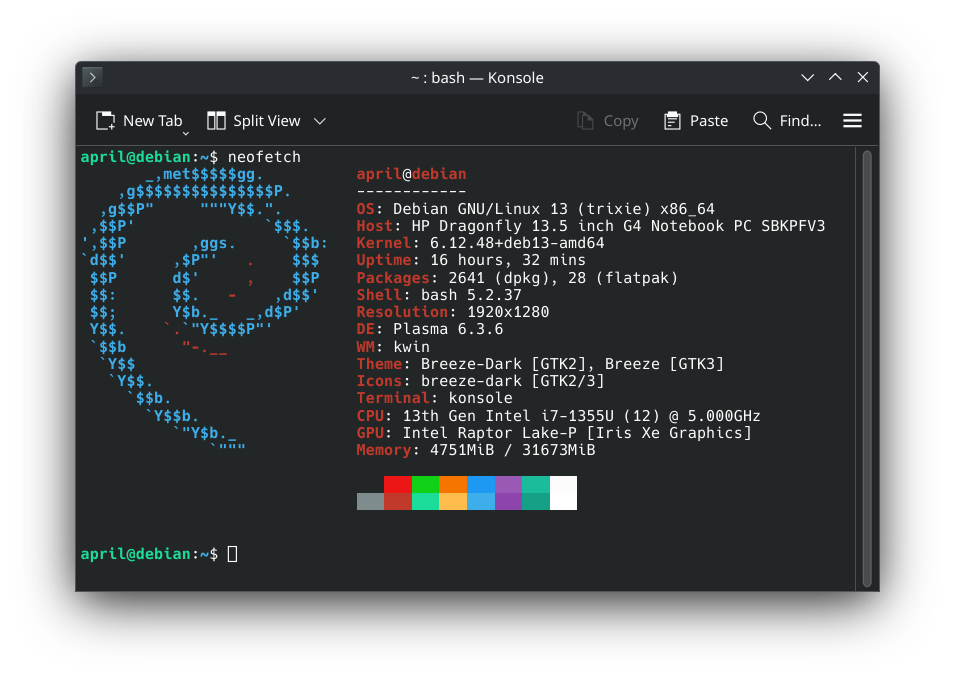Open the Find search tool

(x=787, y=120)
